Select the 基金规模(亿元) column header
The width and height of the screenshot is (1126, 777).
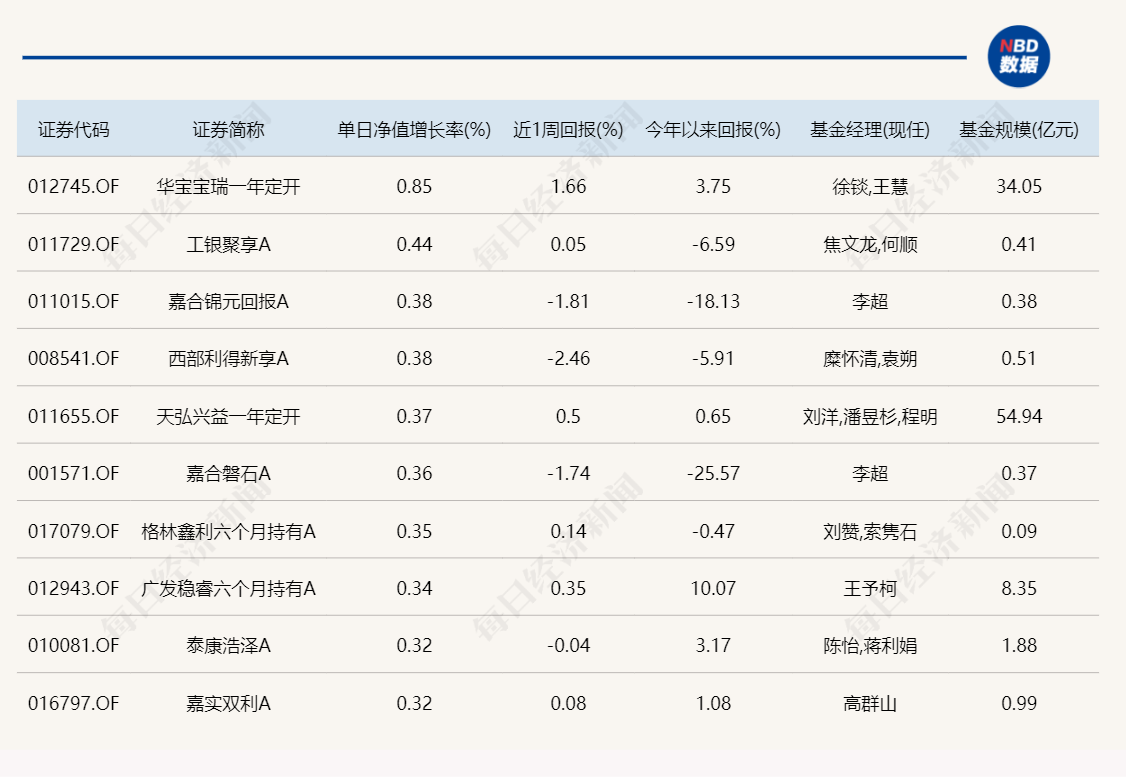click(x=1019, y=130)
